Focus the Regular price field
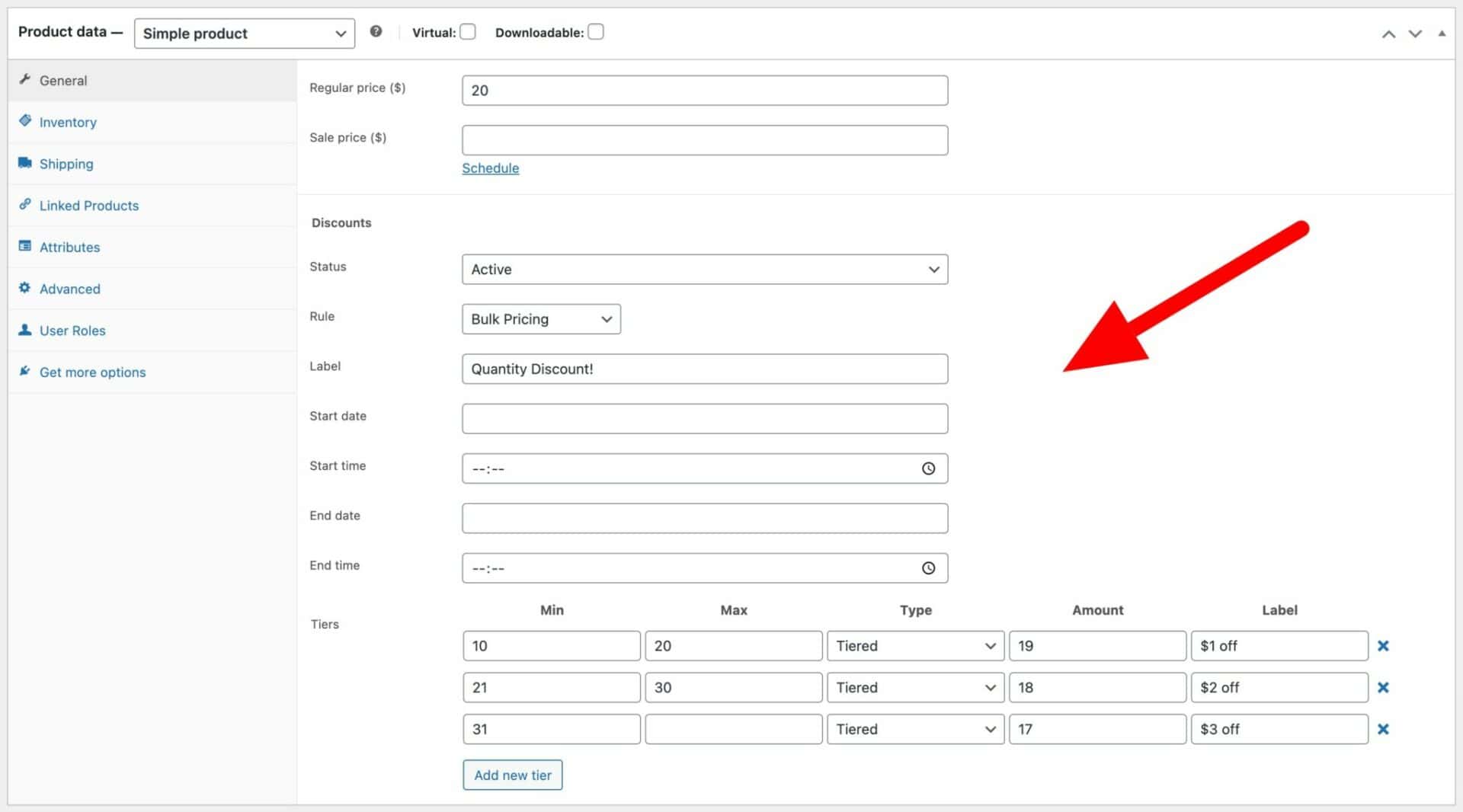Screen dimensions: 1463x812 (x=705, y=91)
